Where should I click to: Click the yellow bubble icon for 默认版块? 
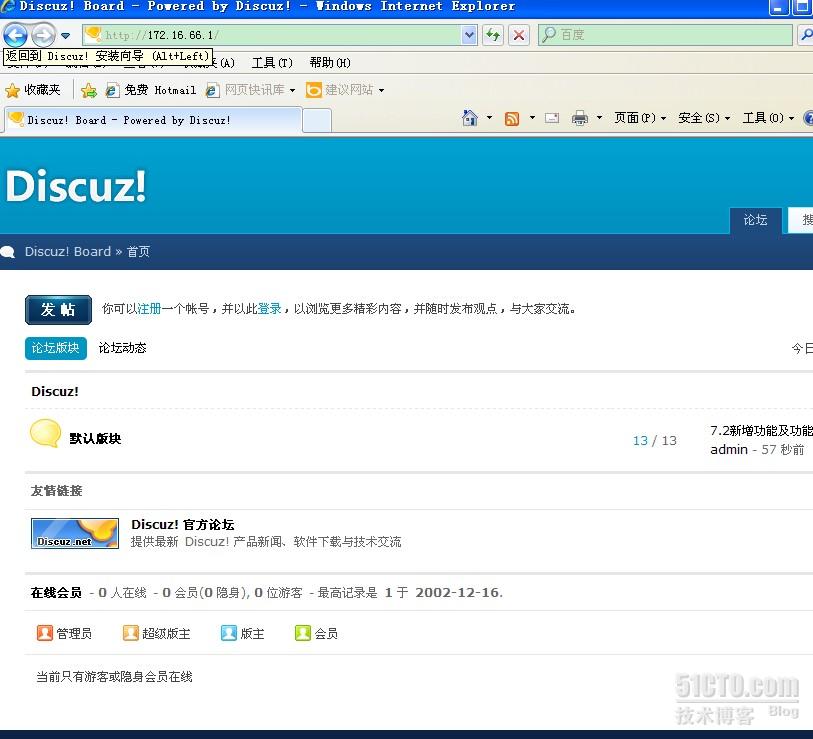point(45,434)
